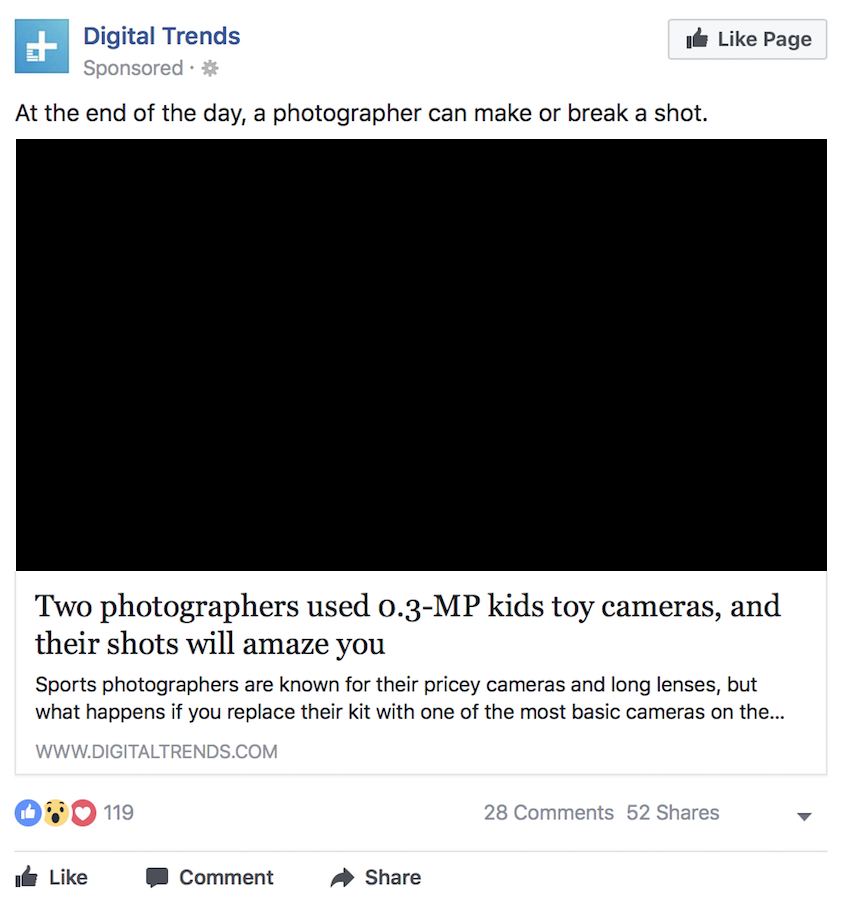Toggle Like on this post
The image size is (842, 900).
pos(52,877)
